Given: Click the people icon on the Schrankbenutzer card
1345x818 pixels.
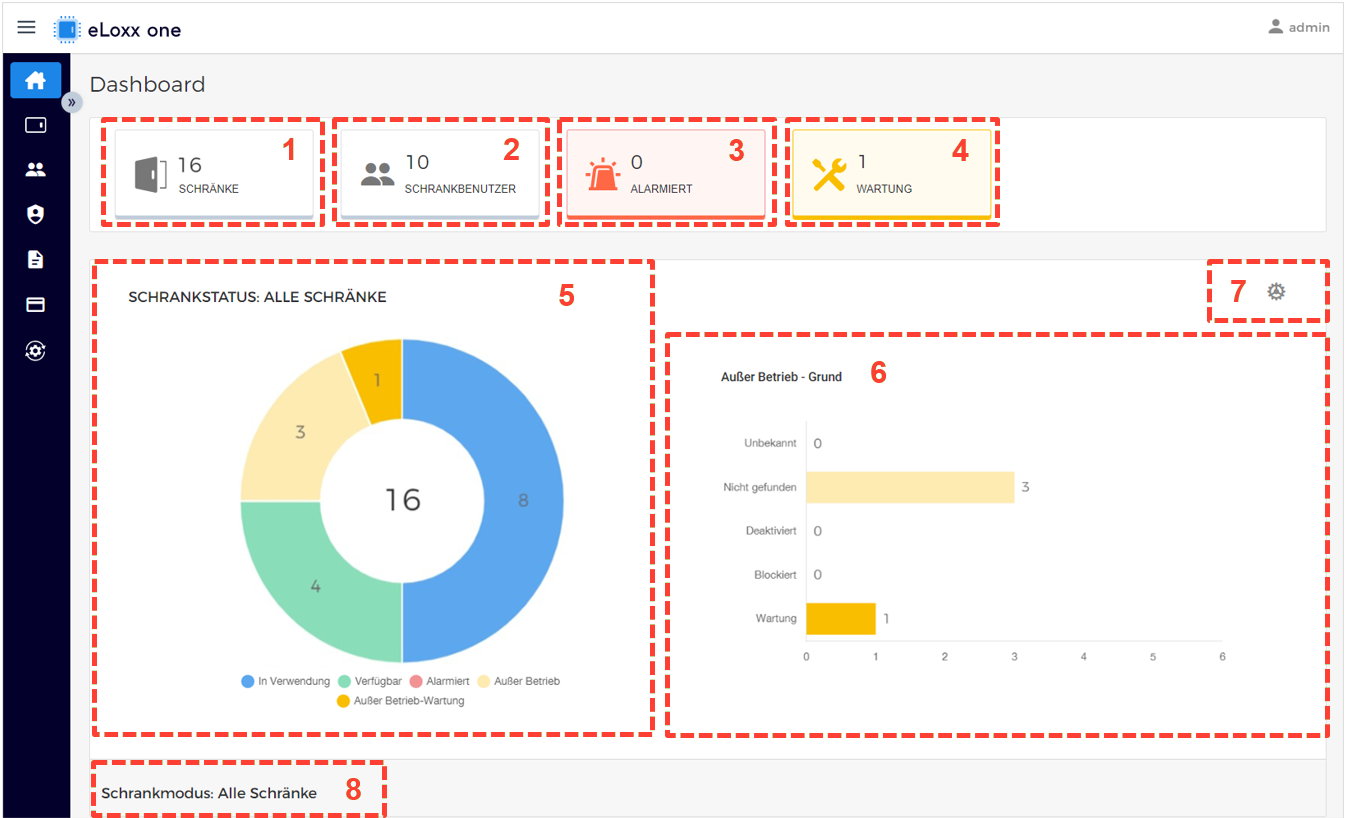Looking at the screenshot, I should (x=377, y=174).
